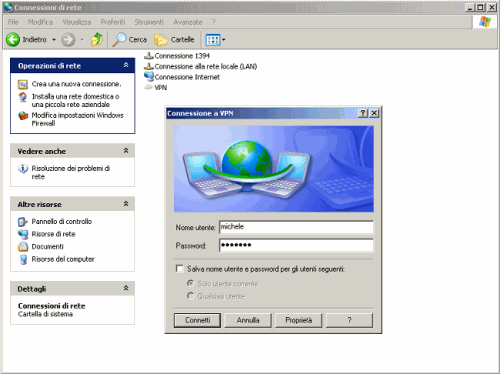Open Documenti link
Viewport: 500px width, 374px height.
click(47, 247)
